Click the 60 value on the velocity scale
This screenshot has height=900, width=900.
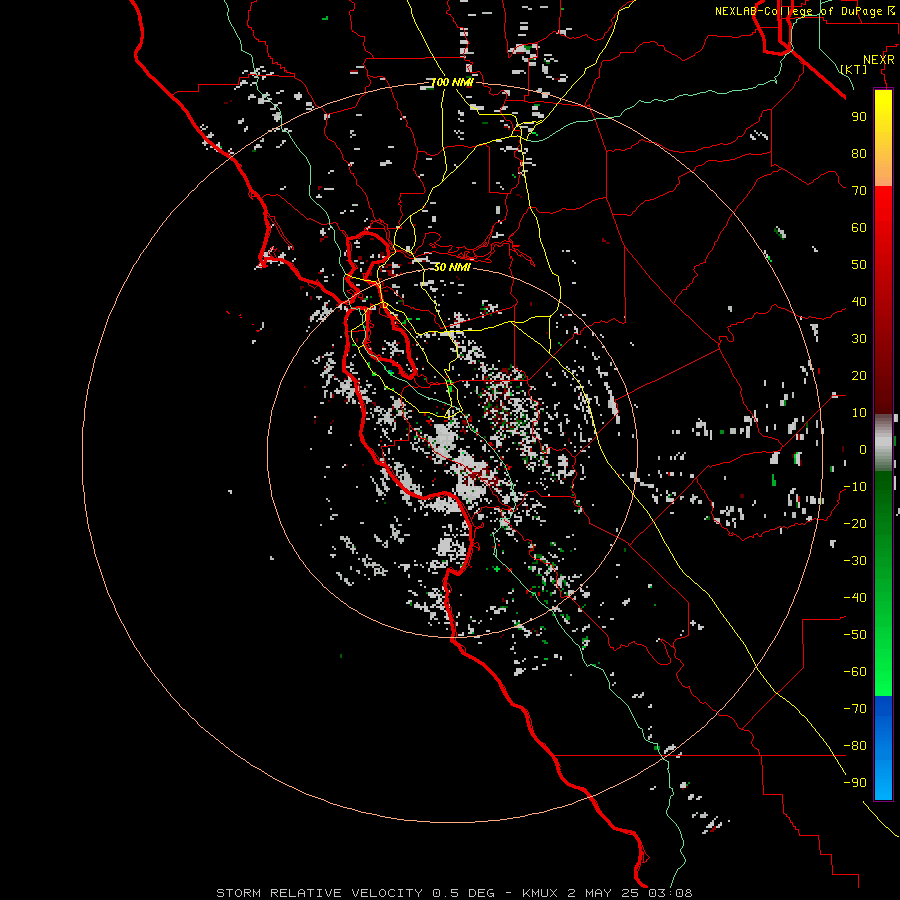[859, 227]
